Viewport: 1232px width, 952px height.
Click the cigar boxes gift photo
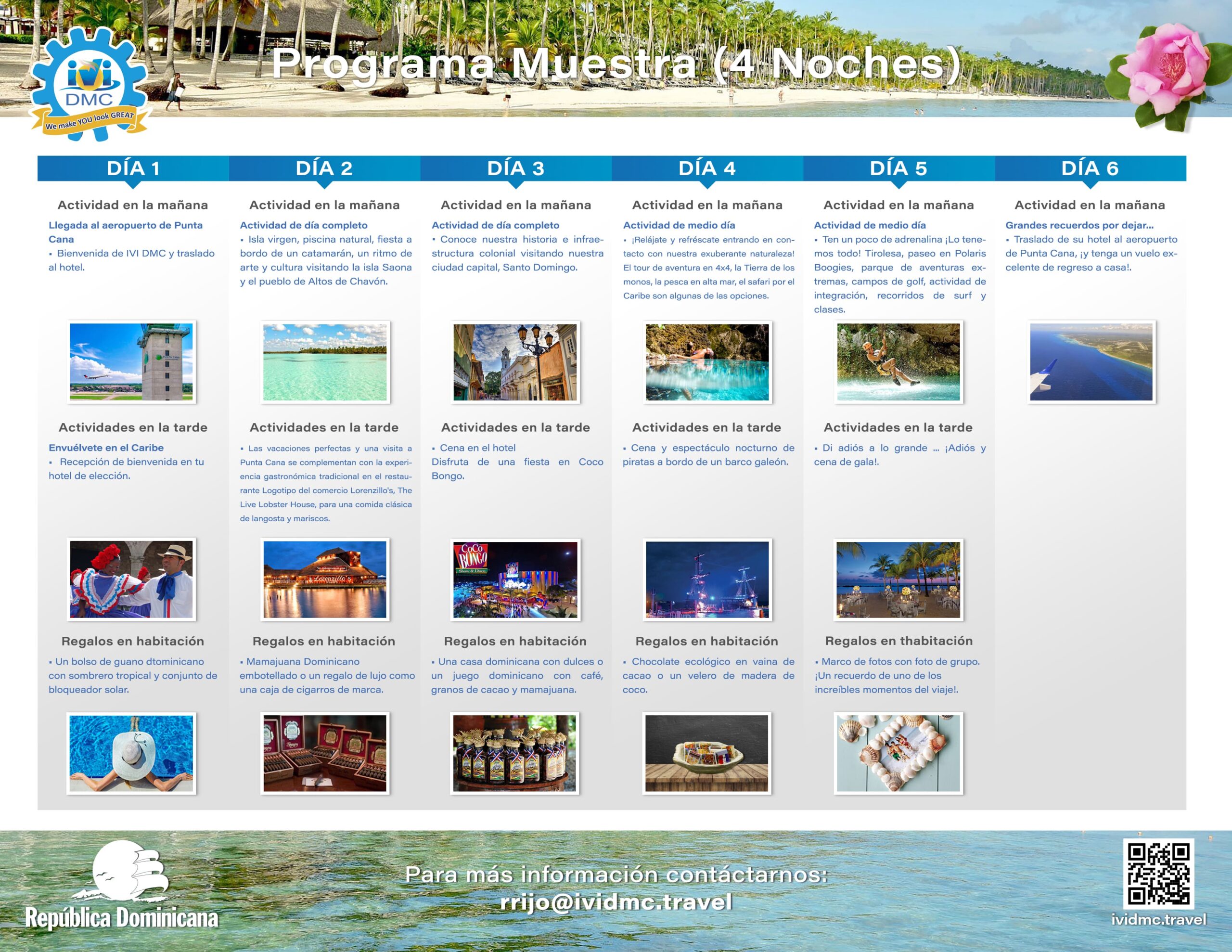(325, 753)
